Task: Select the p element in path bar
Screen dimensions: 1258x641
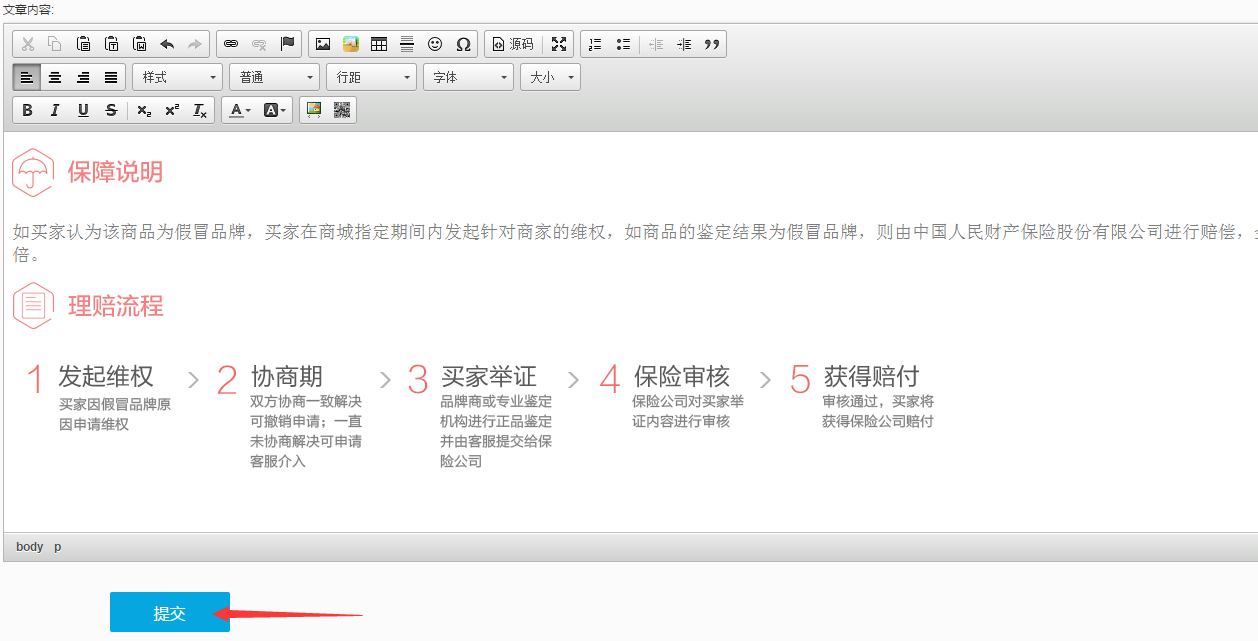Action: tap(58, 547)
